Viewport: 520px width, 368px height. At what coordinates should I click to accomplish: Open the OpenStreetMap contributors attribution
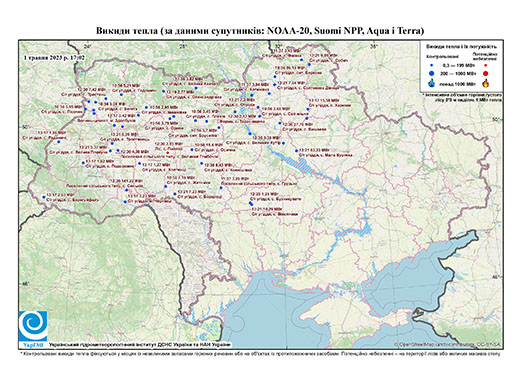pos(448,344)
